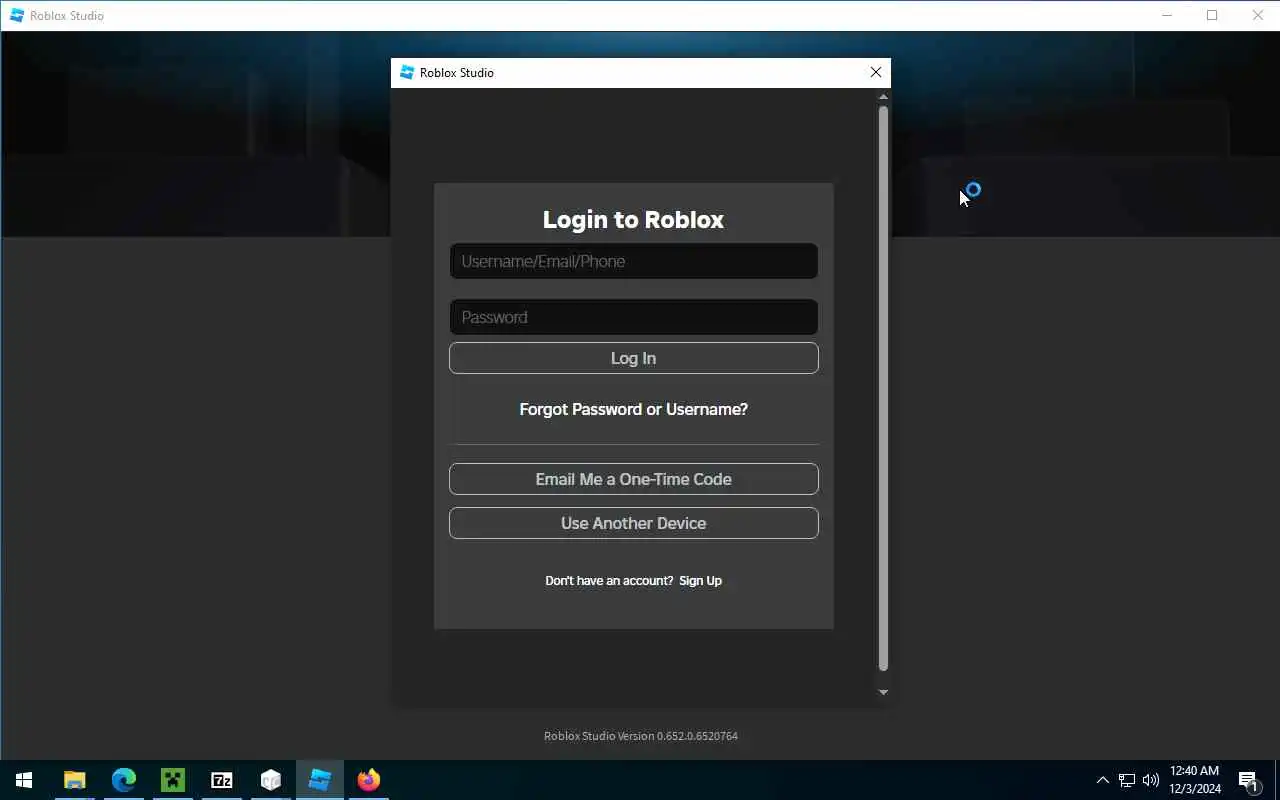Open Minecraft from the taskbar
This screenshot has height=800, width=1280.
tap(172, 780)
